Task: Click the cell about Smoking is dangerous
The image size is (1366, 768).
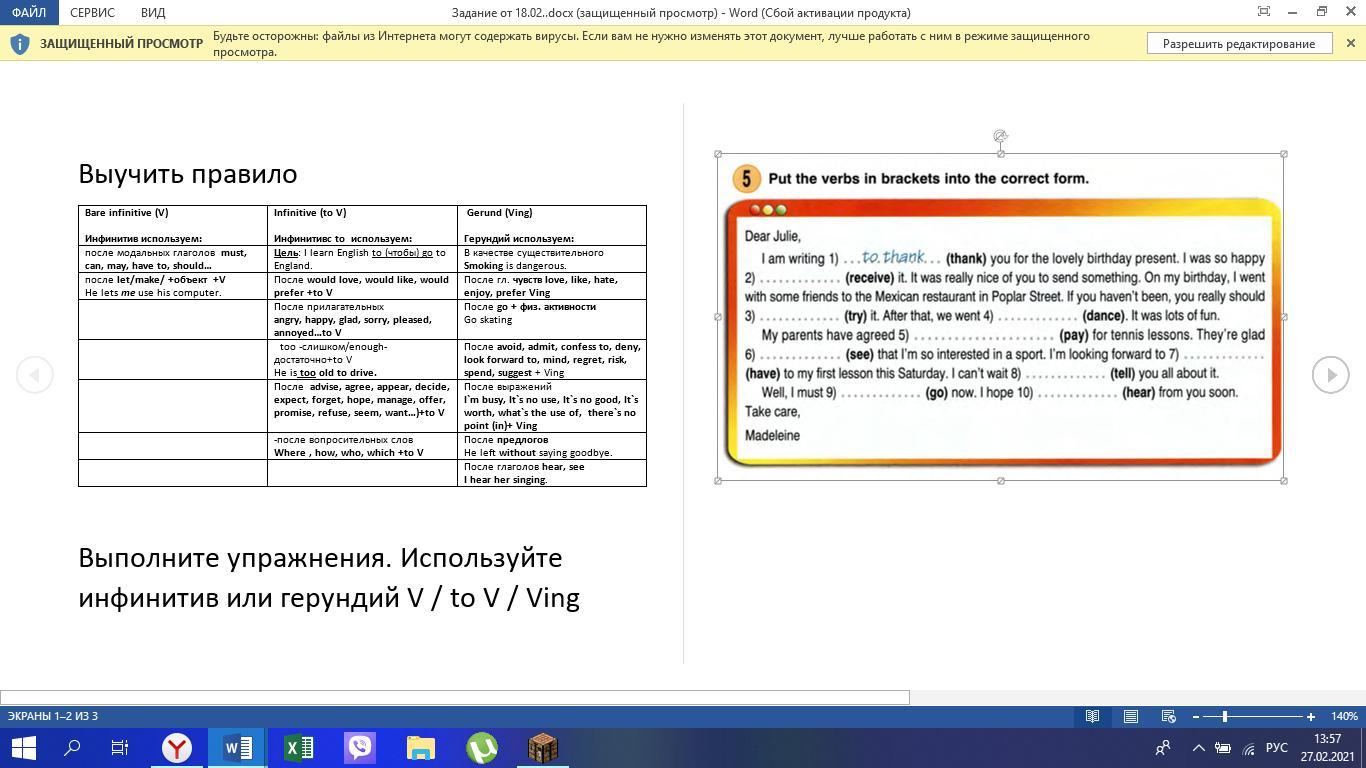Action: pos(552,259)
